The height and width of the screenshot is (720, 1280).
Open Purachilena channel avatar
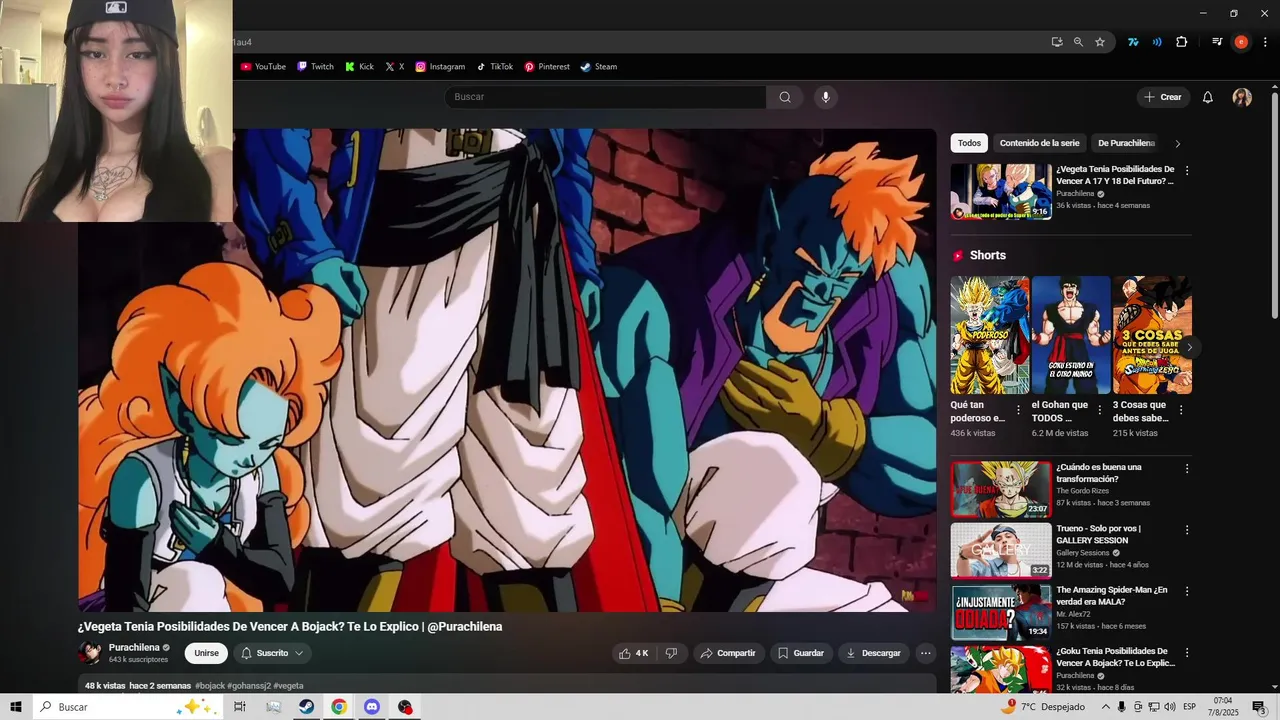pos(90,653)
